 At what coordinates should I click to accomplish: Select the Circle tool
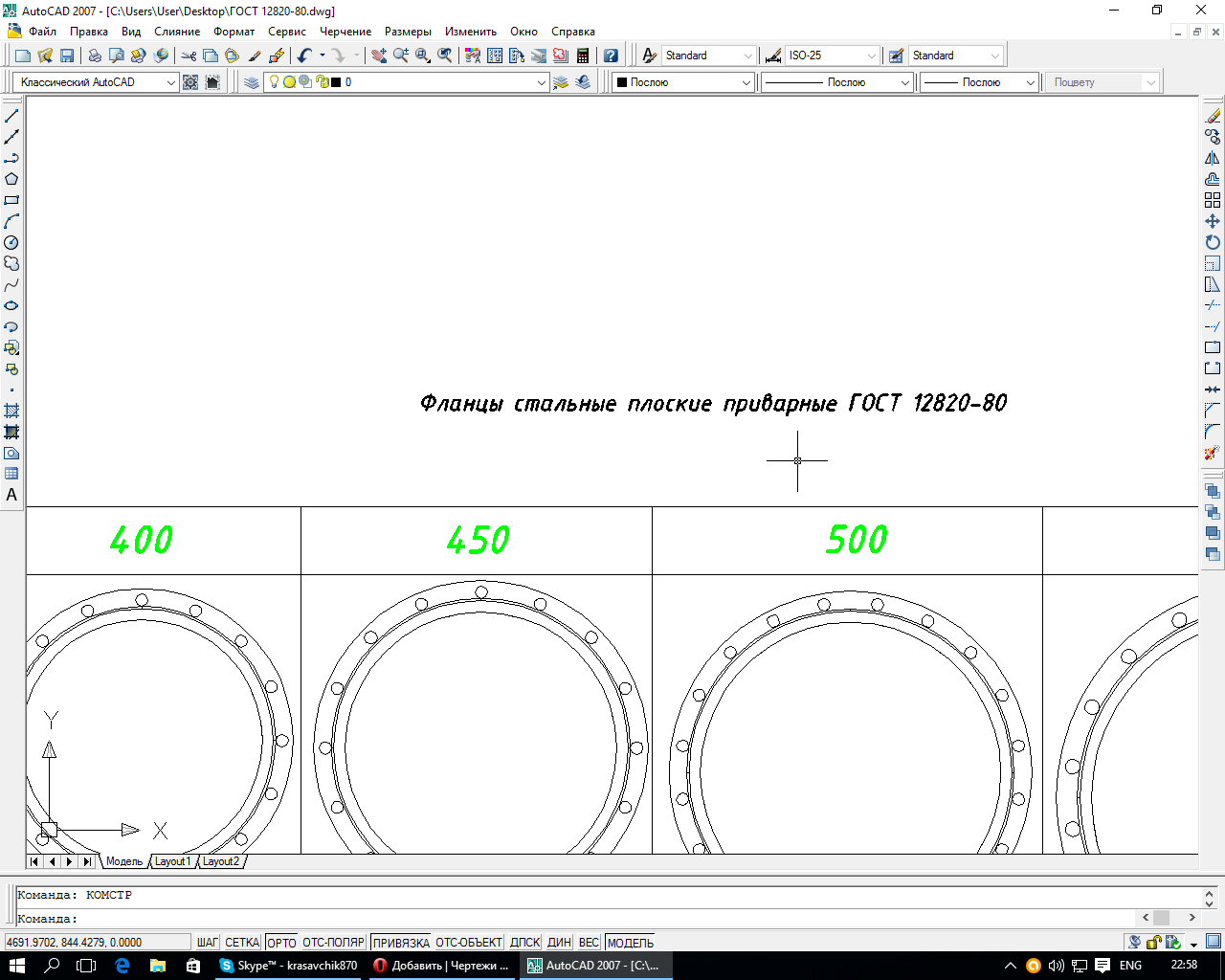(x=11, y=242)
